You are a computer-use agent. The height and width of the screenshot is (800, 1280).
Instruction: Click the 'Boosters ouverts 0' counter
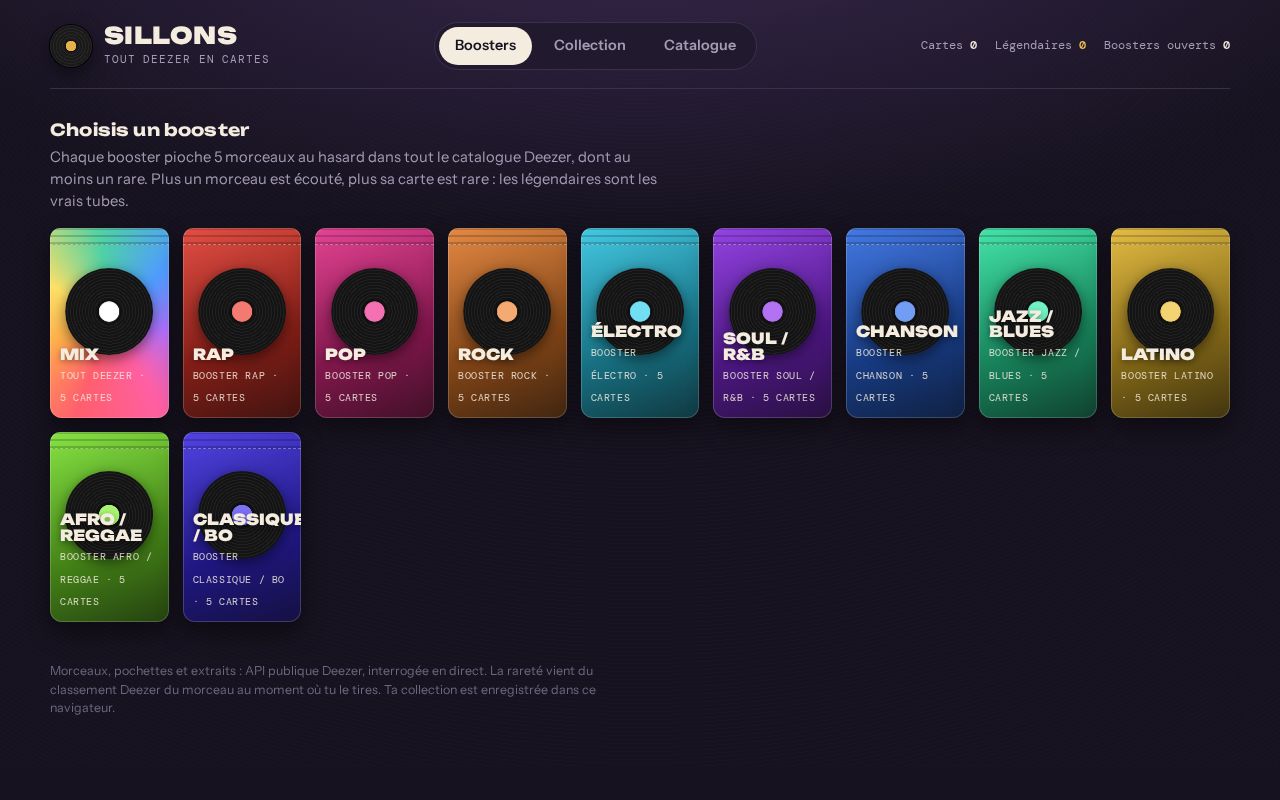click(1167, 46)
